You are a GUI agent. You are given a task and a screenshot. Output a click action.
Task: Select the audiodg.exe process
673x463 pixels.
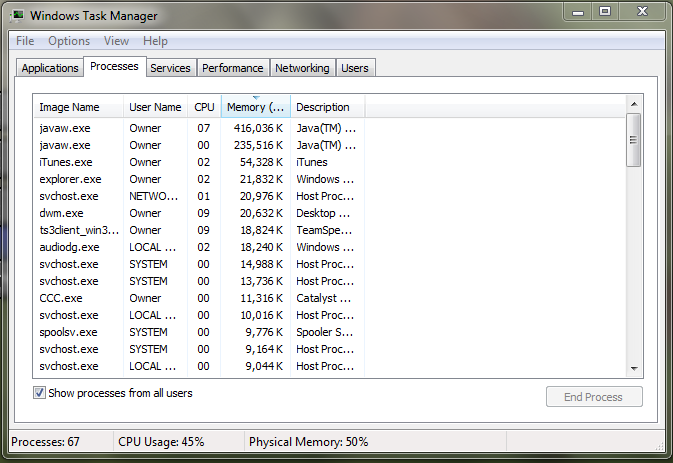click(x=200, y=247)
